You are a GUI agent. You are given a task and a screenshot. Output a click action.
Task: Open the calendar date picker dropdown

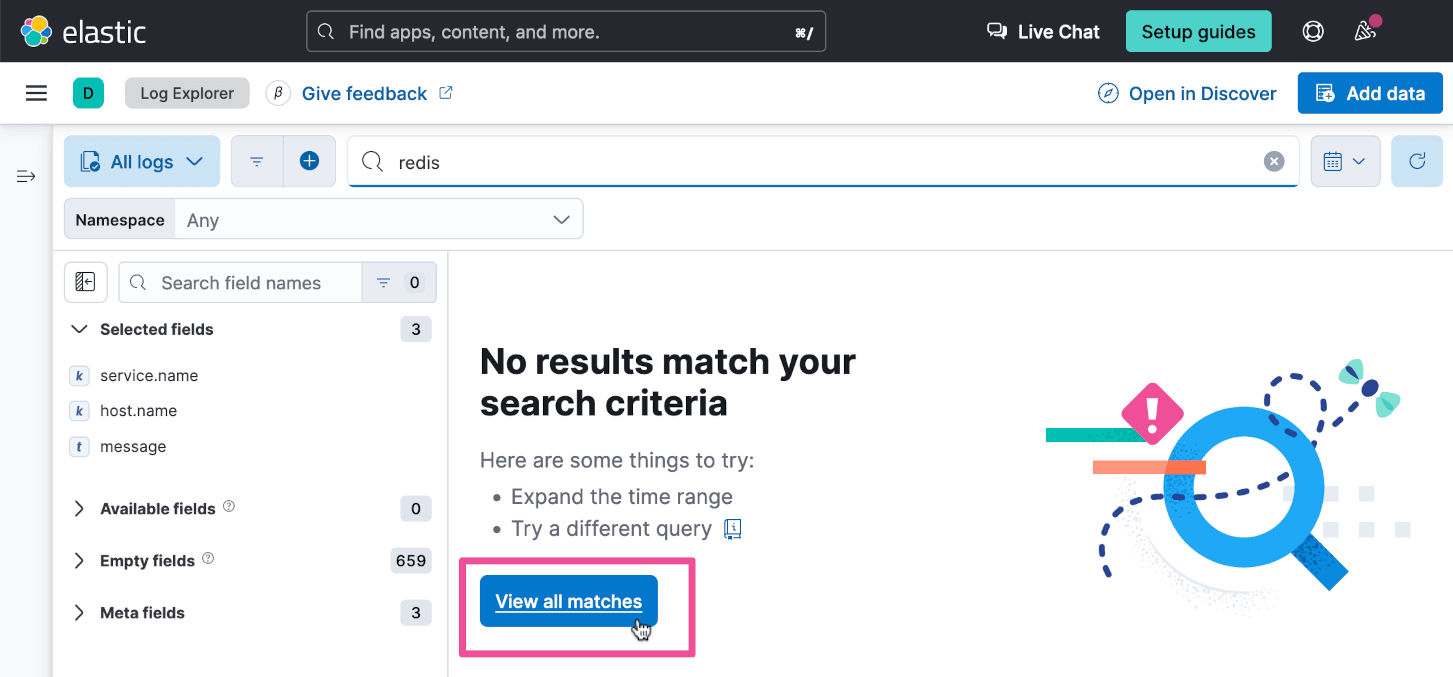1345,161
